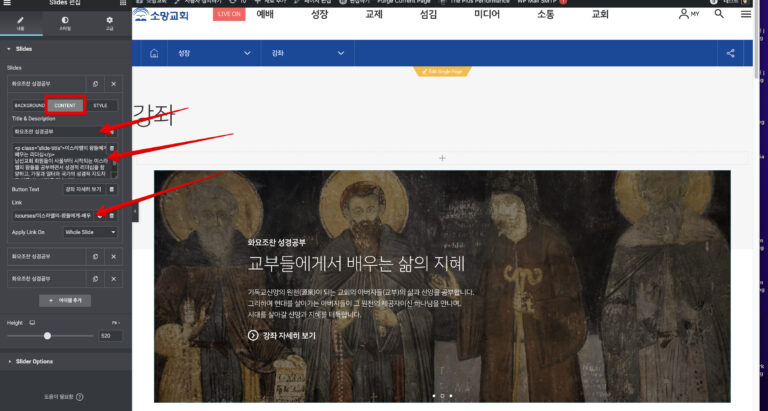This screenshot has height=411, width=768.
Task: Click the slide heading 교부들에게서 배우는 삶의 지혜
Action: point(356,264)
